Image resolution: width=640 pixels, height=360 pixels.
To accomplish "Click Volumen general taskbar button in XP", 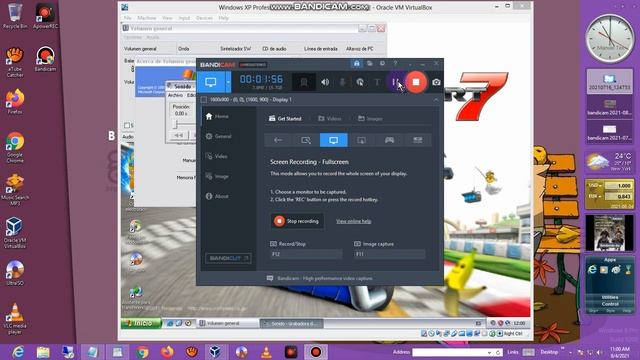I will (x=227, y=323).
